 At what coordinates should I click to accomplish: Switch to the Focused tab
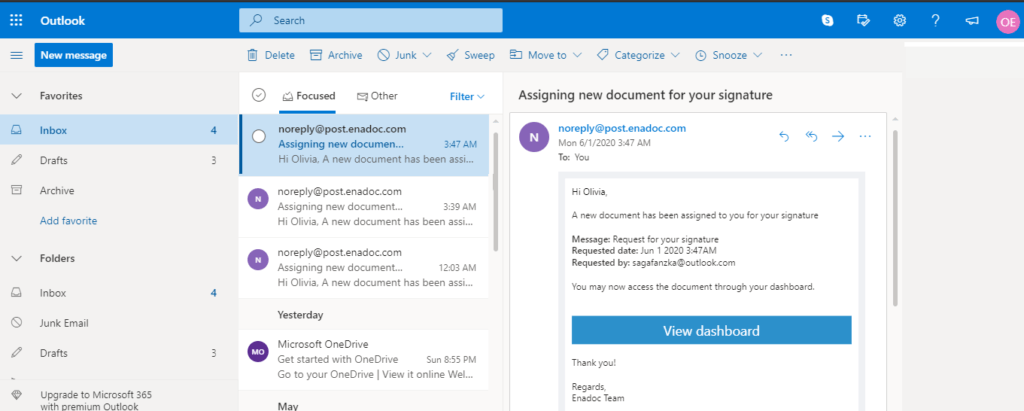[x=308, y=96]
